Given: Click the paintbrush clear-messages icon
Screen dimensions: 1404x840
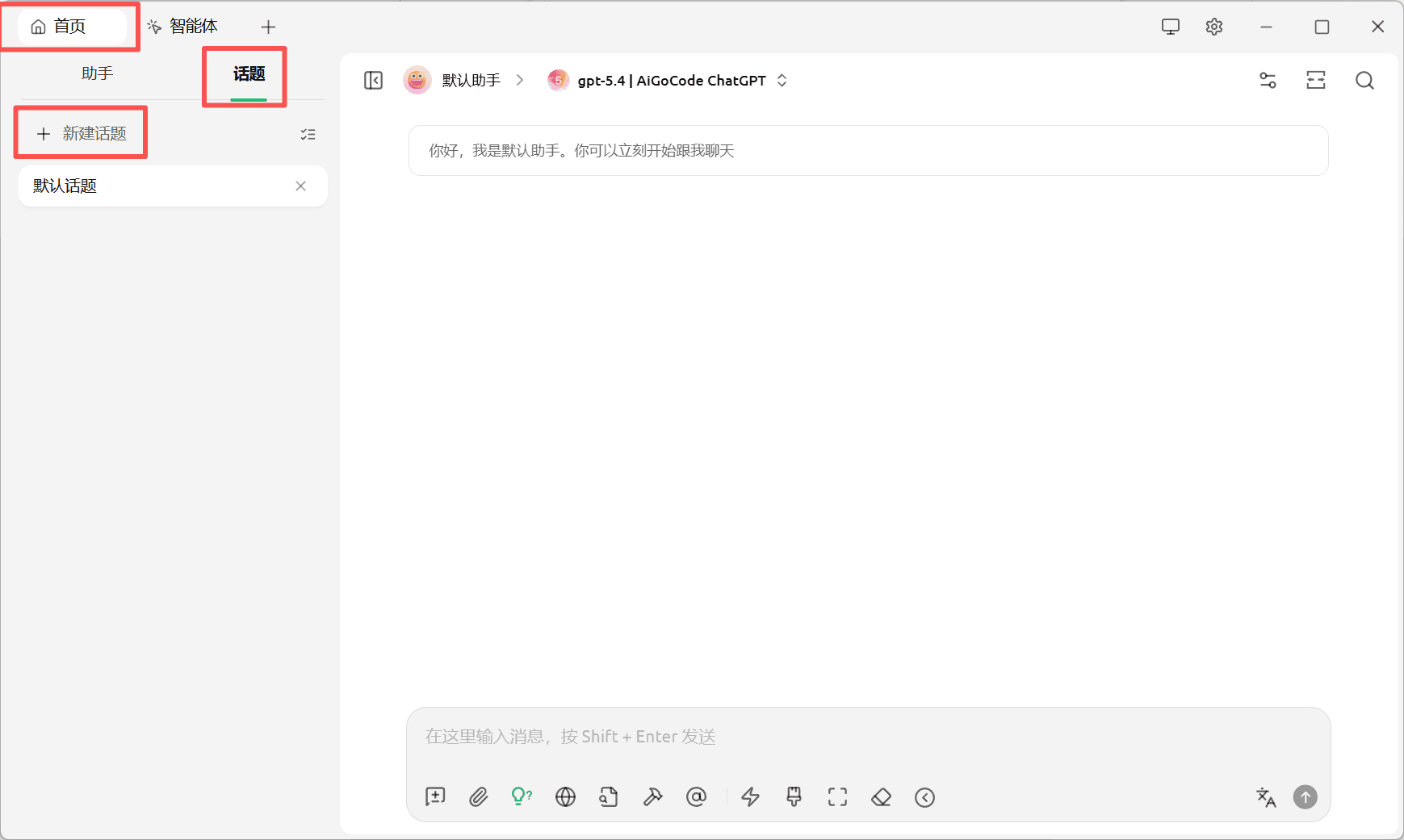Looking at the screenshot, I should coord(794,797).
